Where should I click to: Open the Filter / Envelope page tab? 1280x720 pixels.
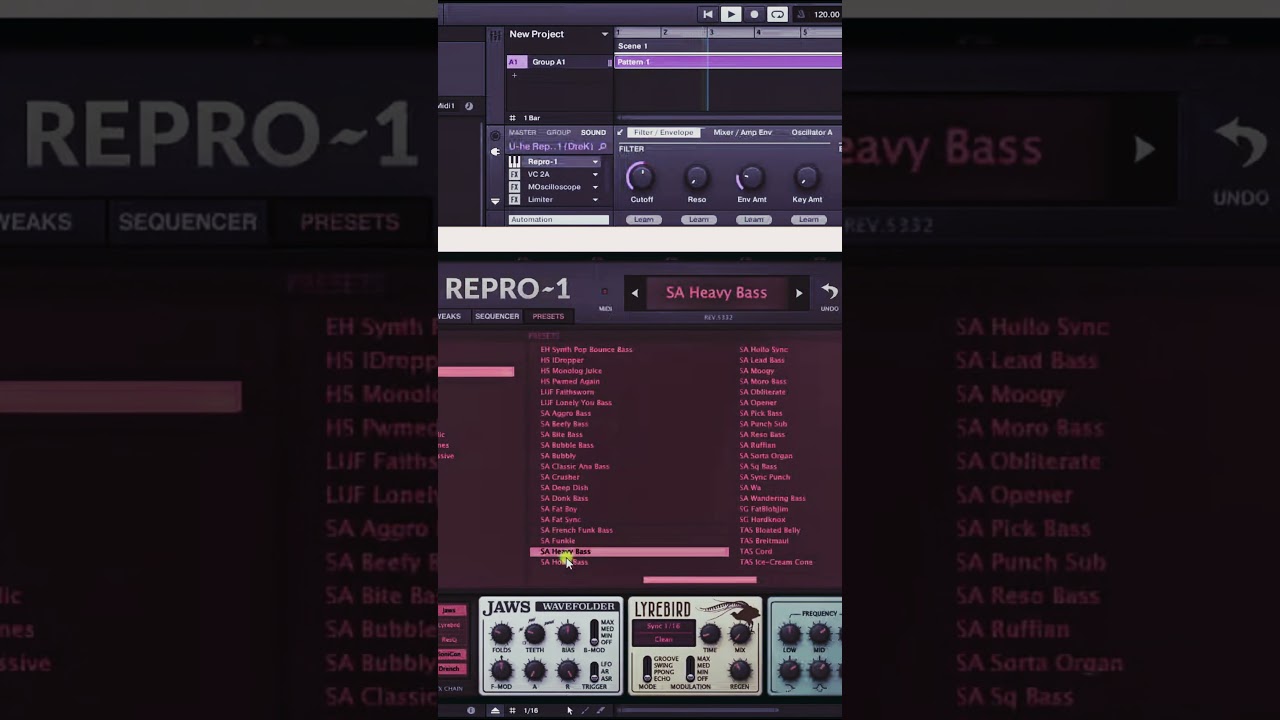coord(663,132)
